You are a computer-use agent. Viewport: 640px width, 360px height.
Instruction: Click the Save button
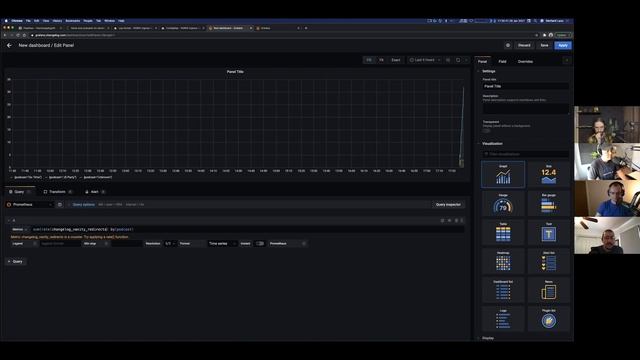point(544,45)
